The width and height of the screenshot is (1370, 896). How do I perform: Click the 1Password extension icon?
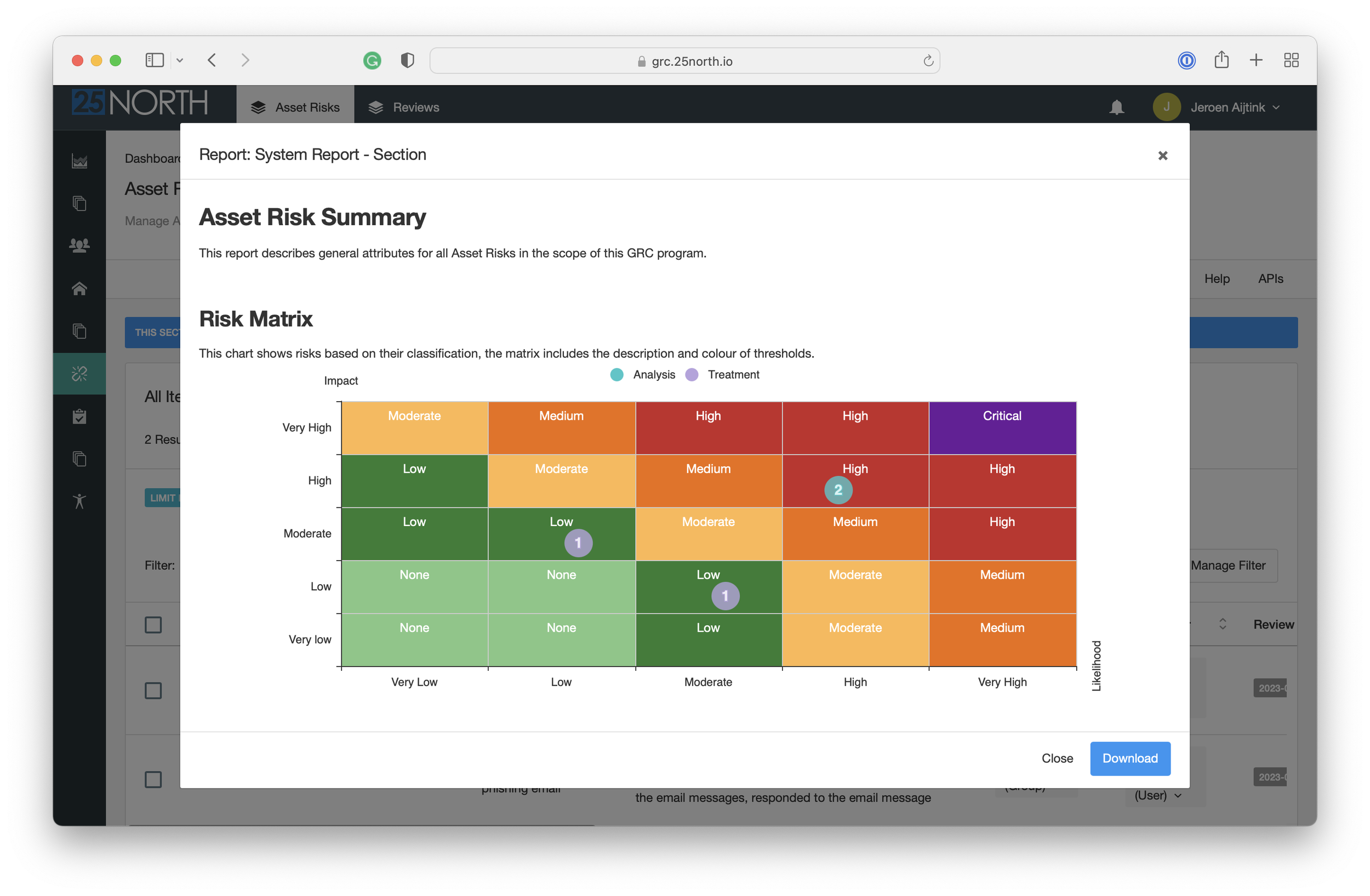click(1186, 60)
